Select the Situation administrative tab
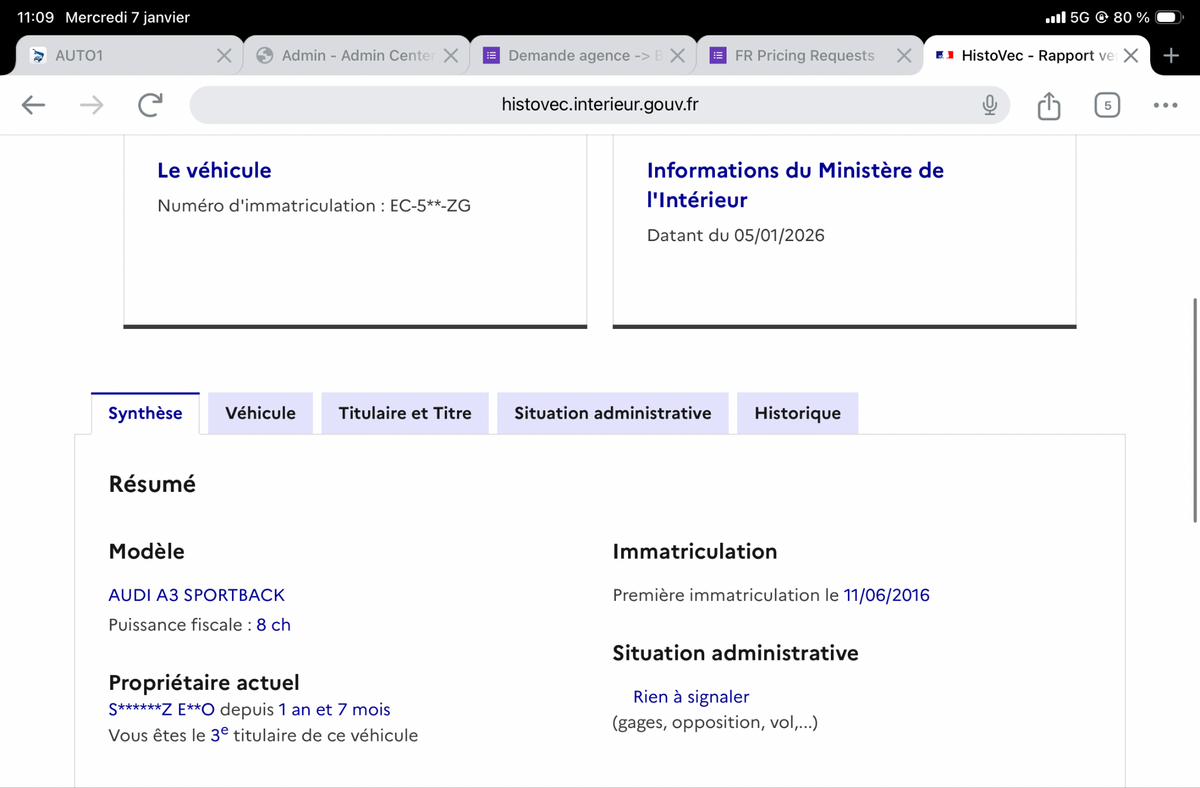This screenshot has height=788, width=1200. [x=612, y=413]
